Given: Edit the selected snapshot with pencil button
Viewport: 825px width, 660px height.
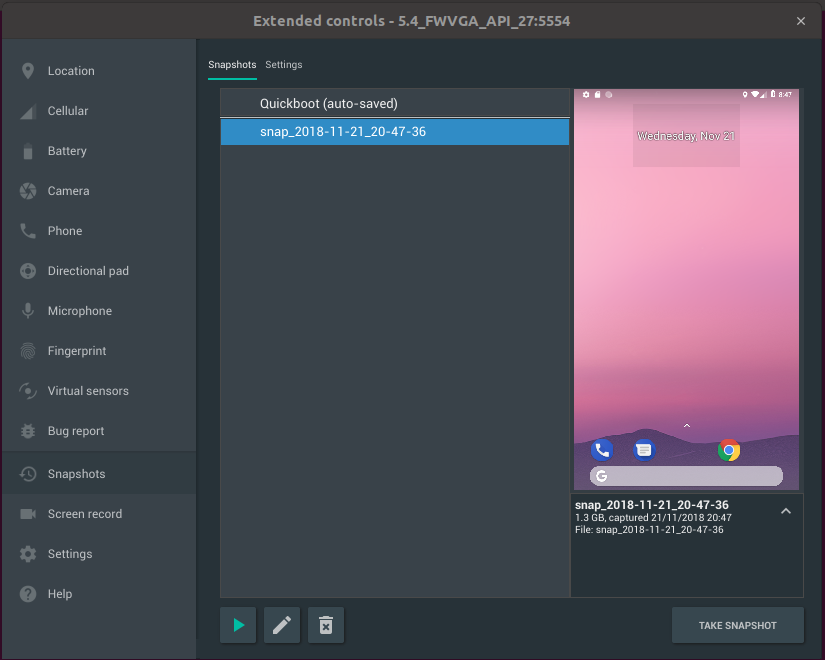Looking at the screenshot, I should point(281,625).
